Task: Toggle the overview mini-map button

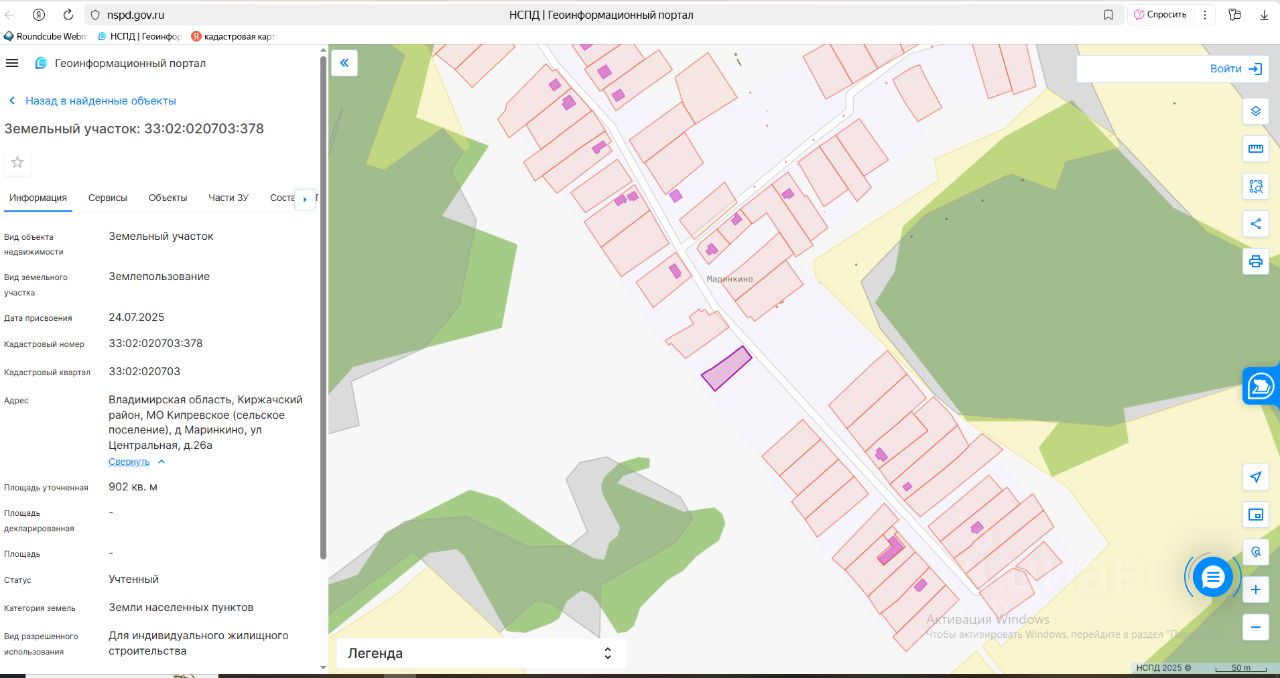Action: [x=1256, y=514]
